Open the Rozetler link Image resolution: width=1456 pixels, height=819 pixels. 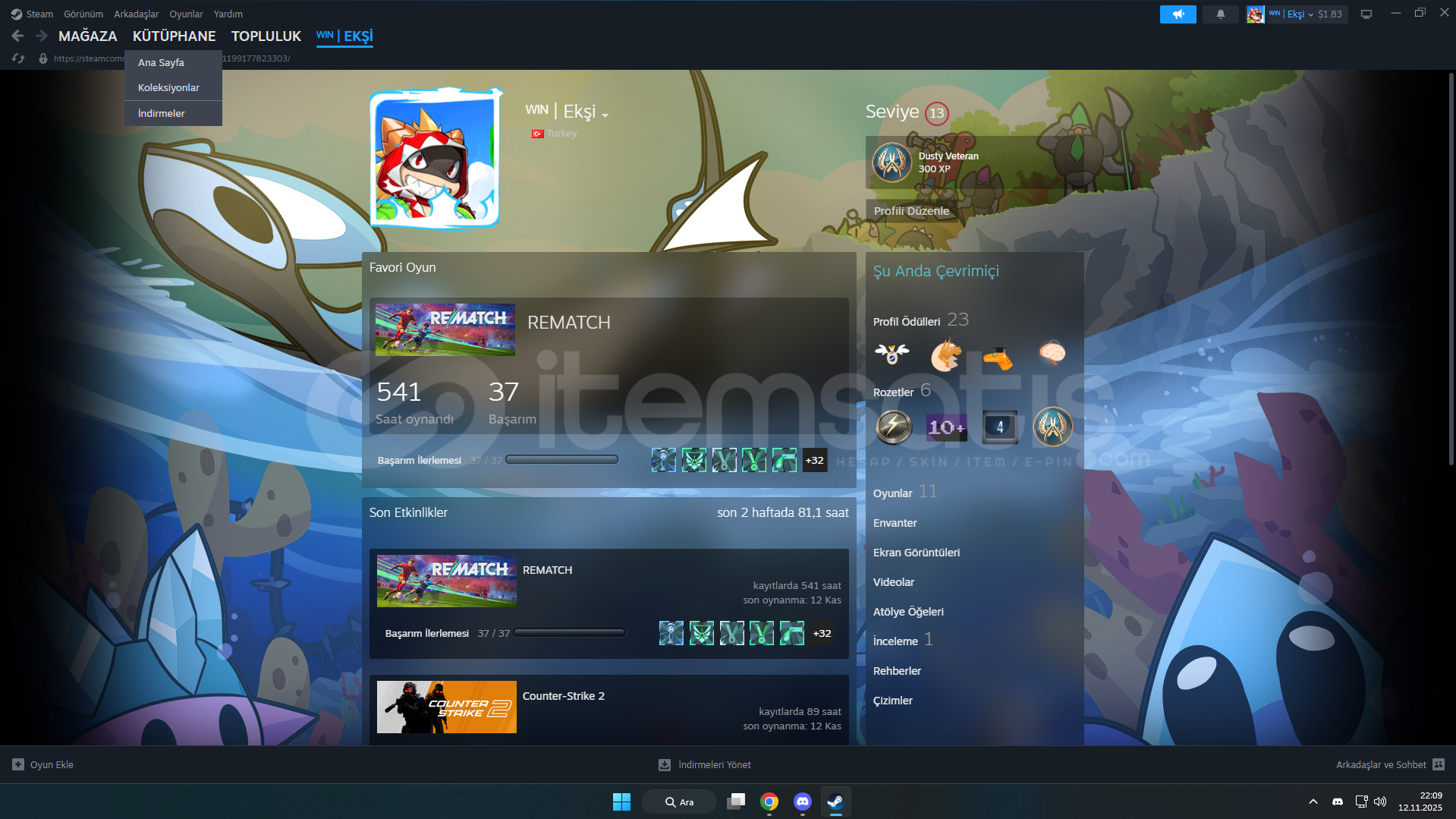point(894,392)
